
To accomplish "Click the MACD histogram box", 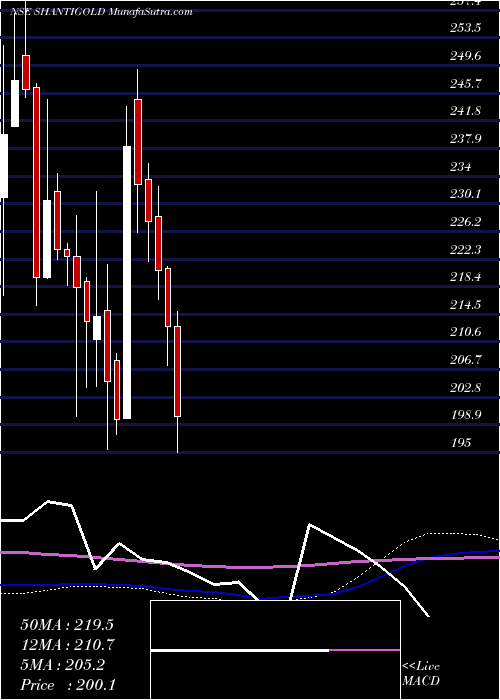I will pyautogui.click(x=275, y=650).
